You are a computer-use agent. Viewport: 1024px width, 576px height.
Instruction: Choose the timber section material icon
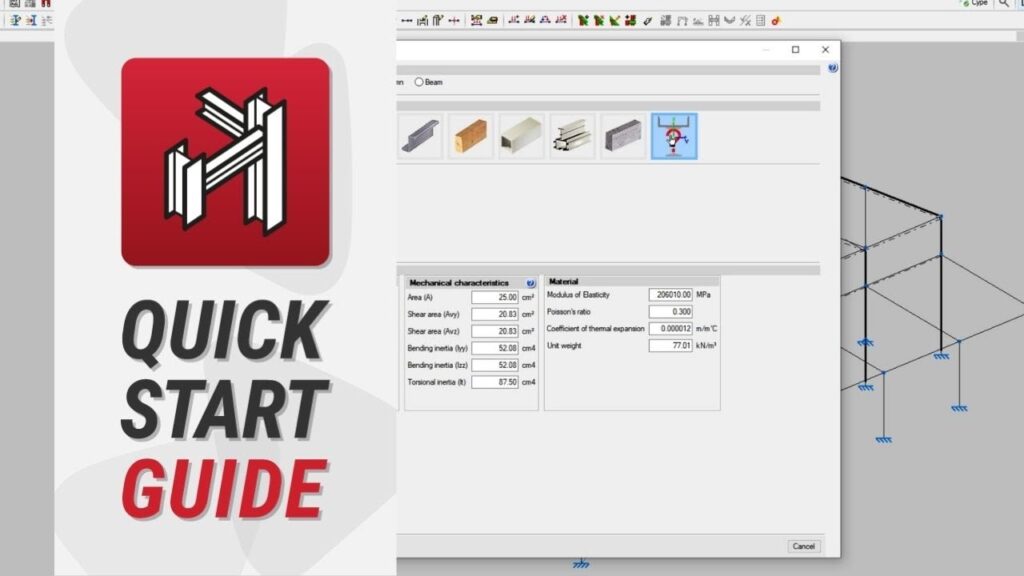[x=471, y=136]
